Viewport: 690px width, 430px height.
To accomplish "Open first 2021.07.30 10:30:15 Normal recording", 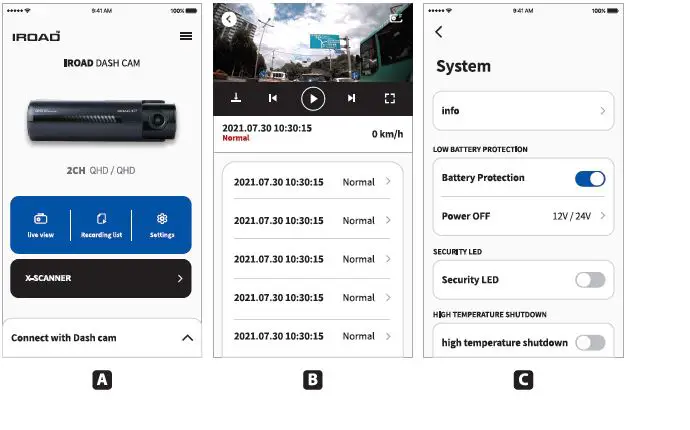I will click(312, 182).
